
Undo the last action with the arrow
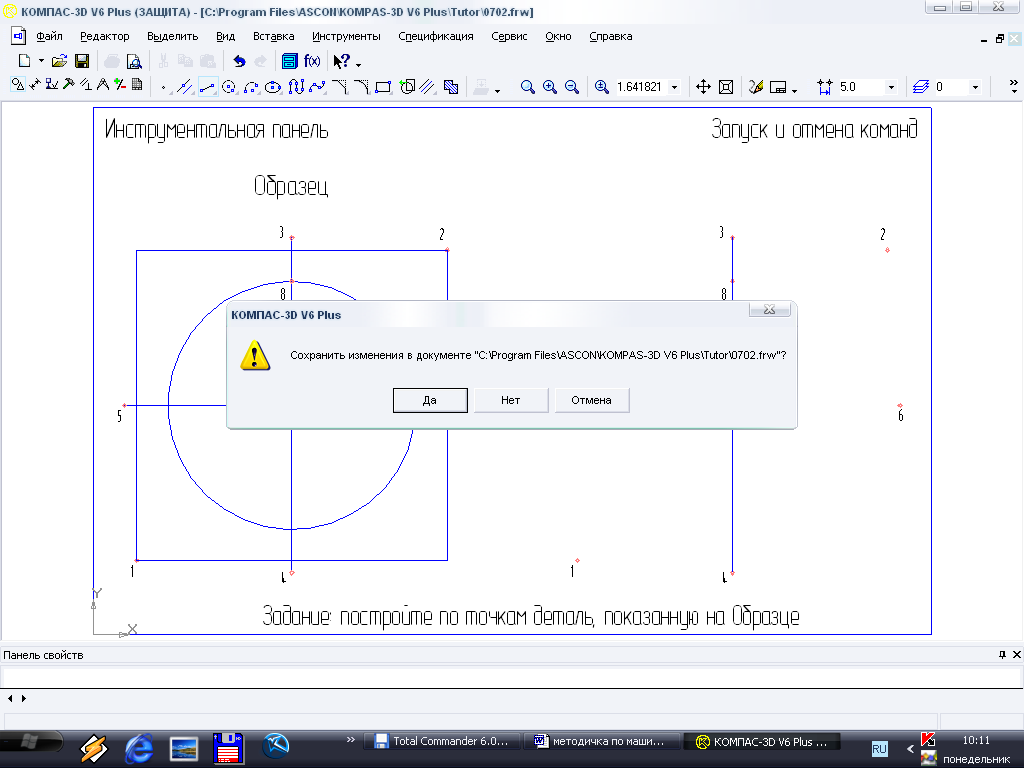coord(240,61)
